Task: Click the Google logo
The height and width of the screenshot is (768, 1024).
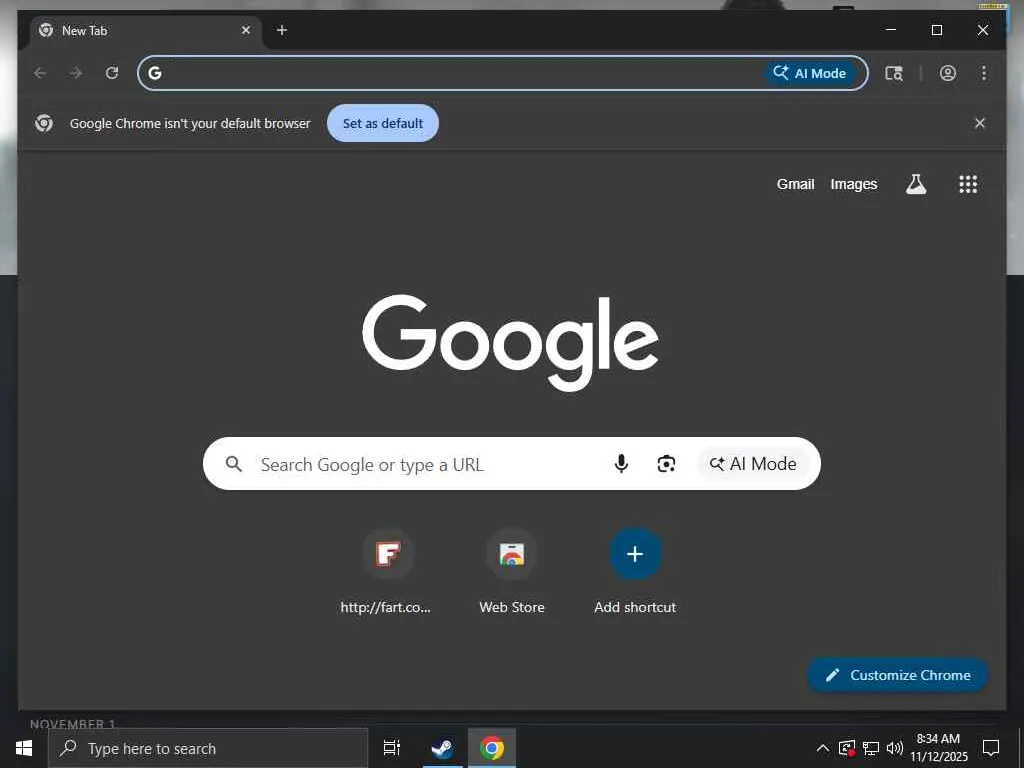Action: [x=511, y=342]
